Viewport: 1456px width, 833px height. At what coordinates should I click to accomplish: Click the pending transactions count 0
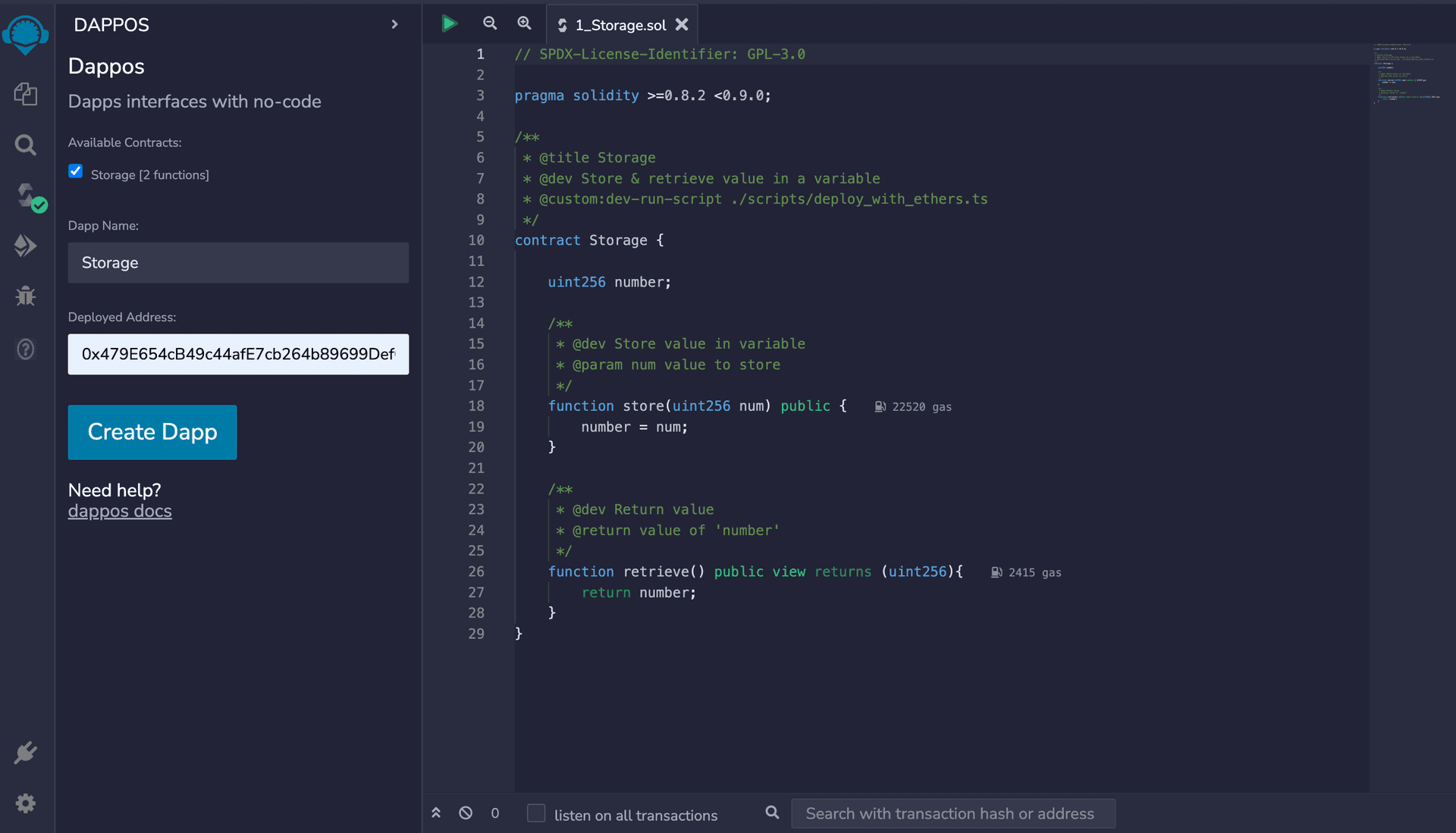coord(495,813)
